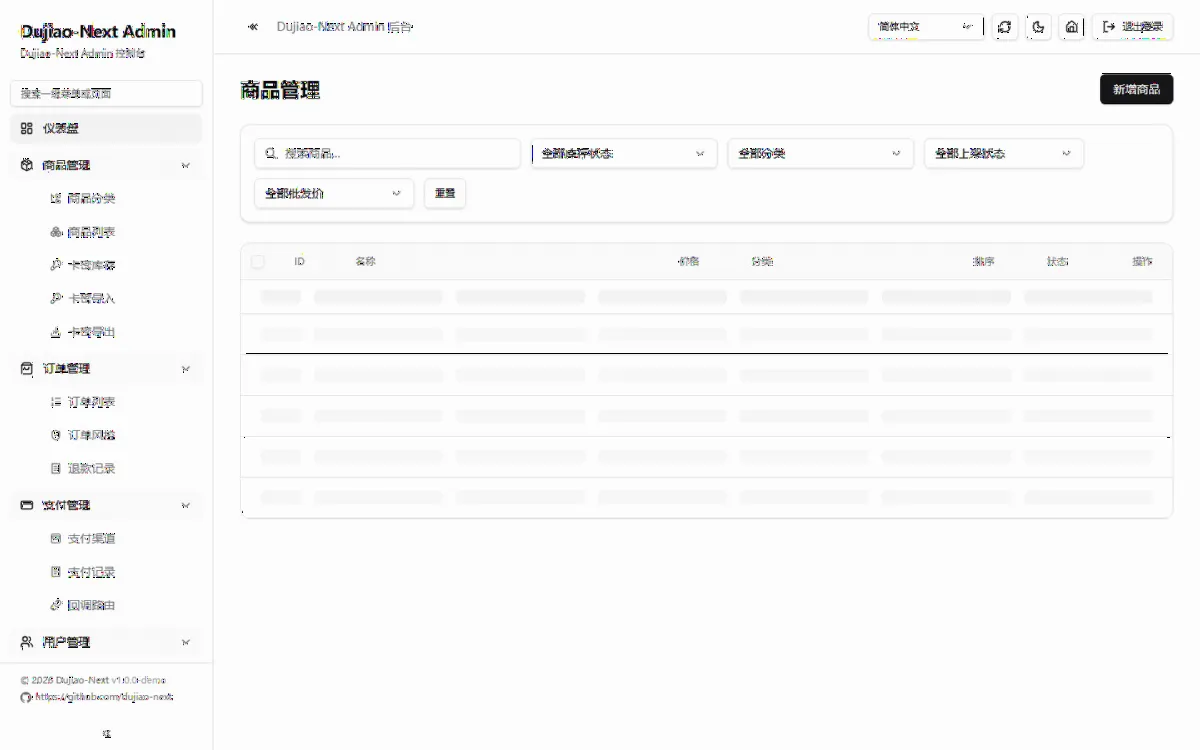
Task: Click the key icon beside 卡密导入
Action: pos(56,298)
